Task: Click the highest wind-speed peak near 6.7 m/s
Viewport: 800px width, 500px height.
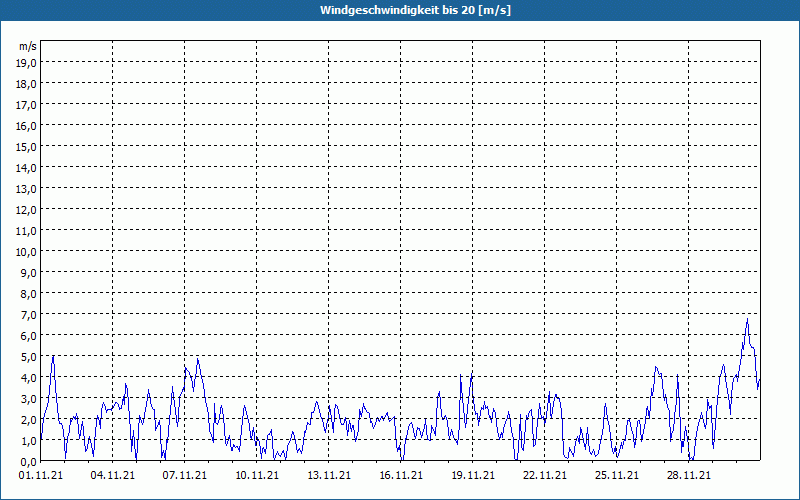Action: (747, 320)
